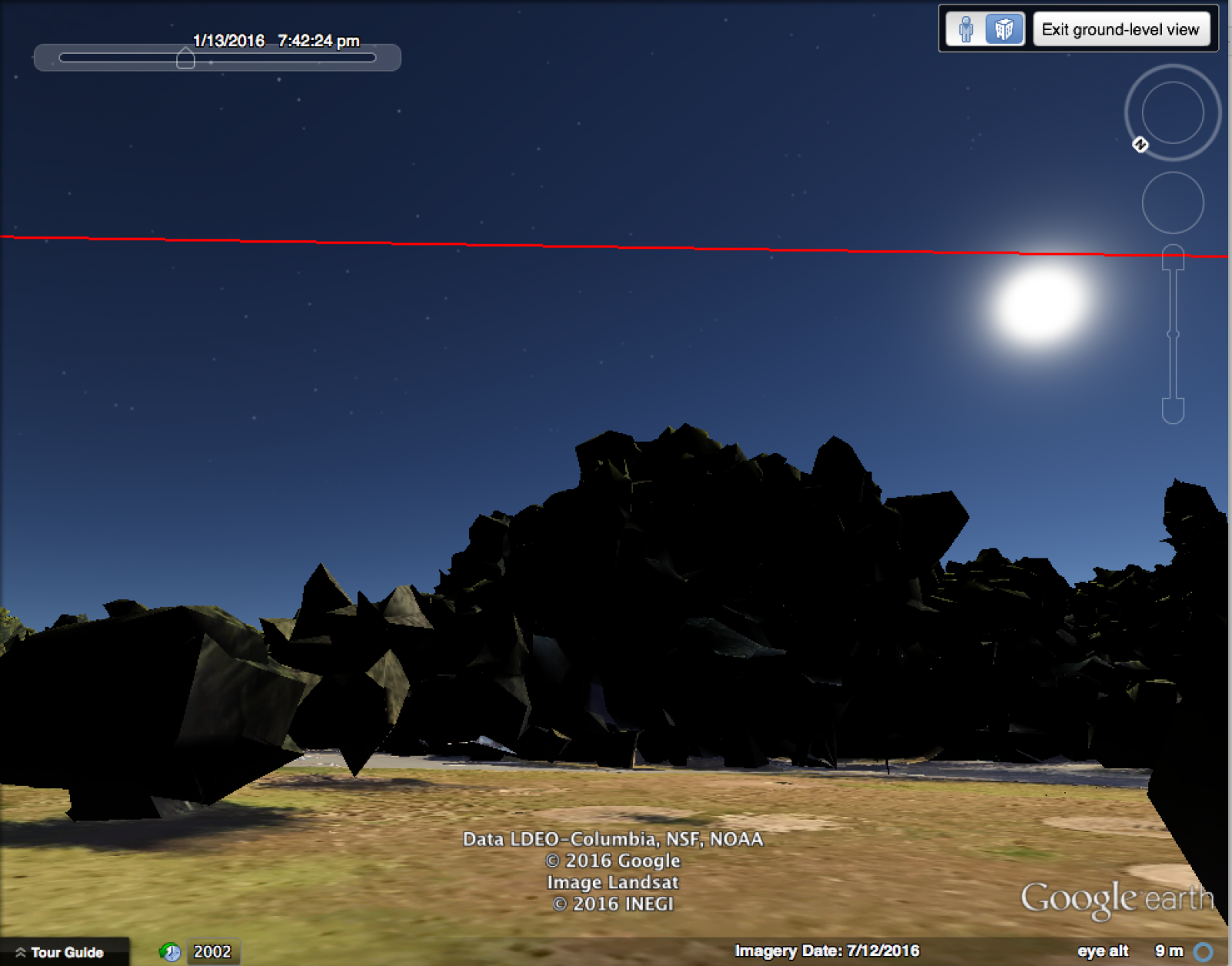Click the Tour Guide double-chevron arrow
The height and width of the screenshot is (966, 1232).
click(x=21, y=952)
